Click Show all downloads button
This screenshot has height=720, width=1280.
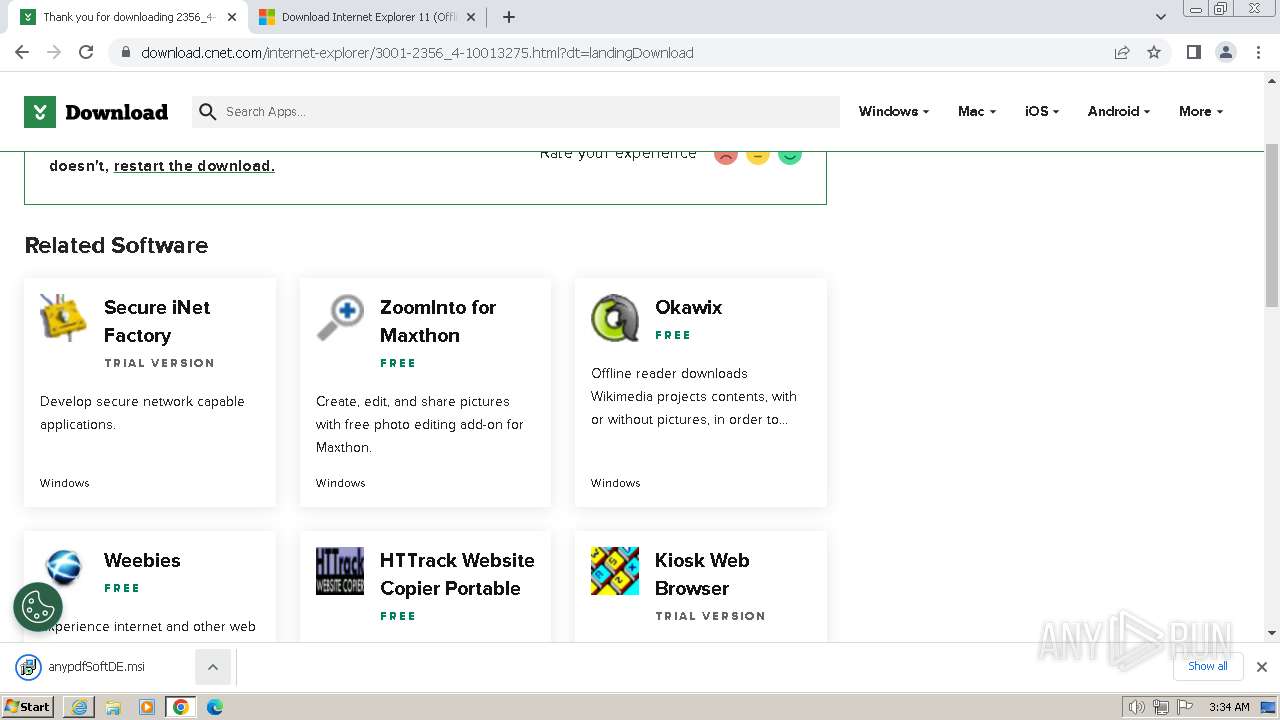(x=1208, y=666)
